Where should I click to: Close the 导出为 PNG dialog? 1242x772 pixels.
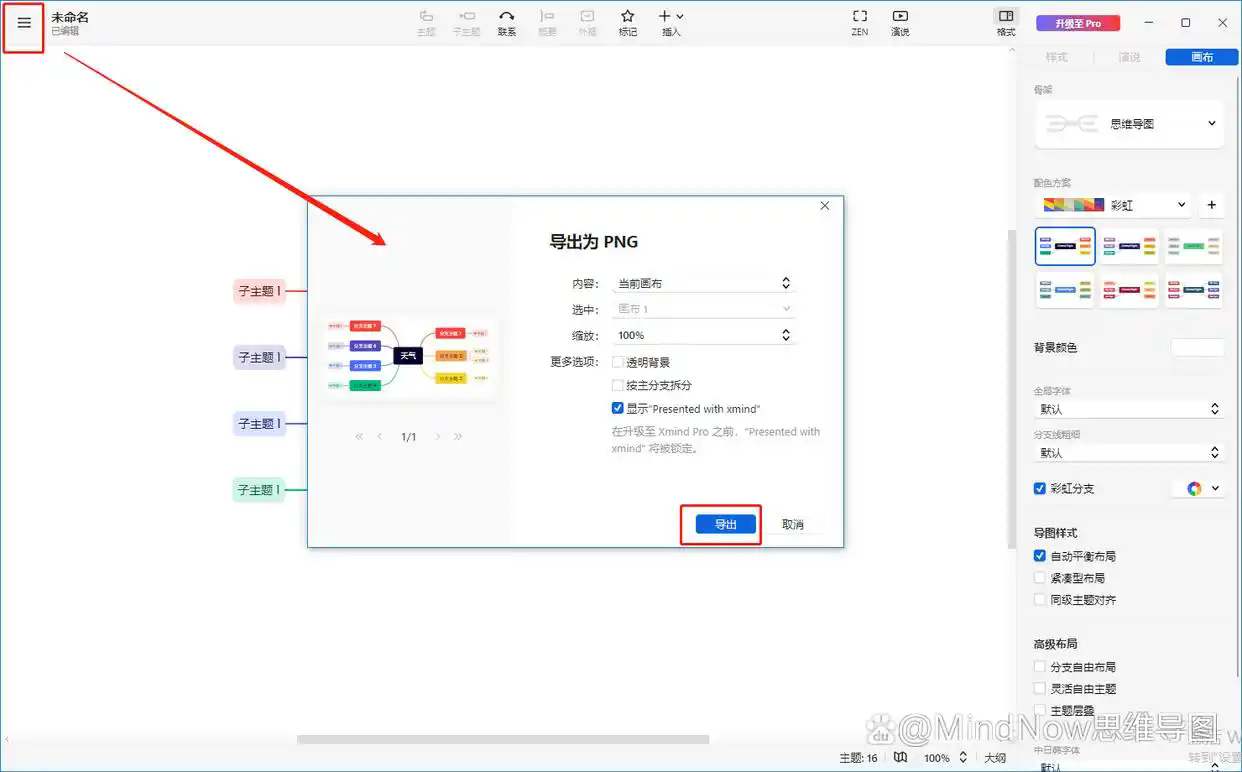825,206
